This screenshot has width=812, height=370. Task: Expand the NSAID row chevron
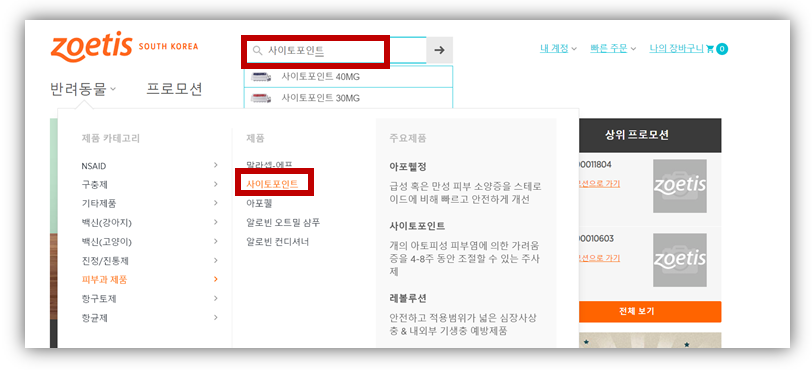coord(215,165)
